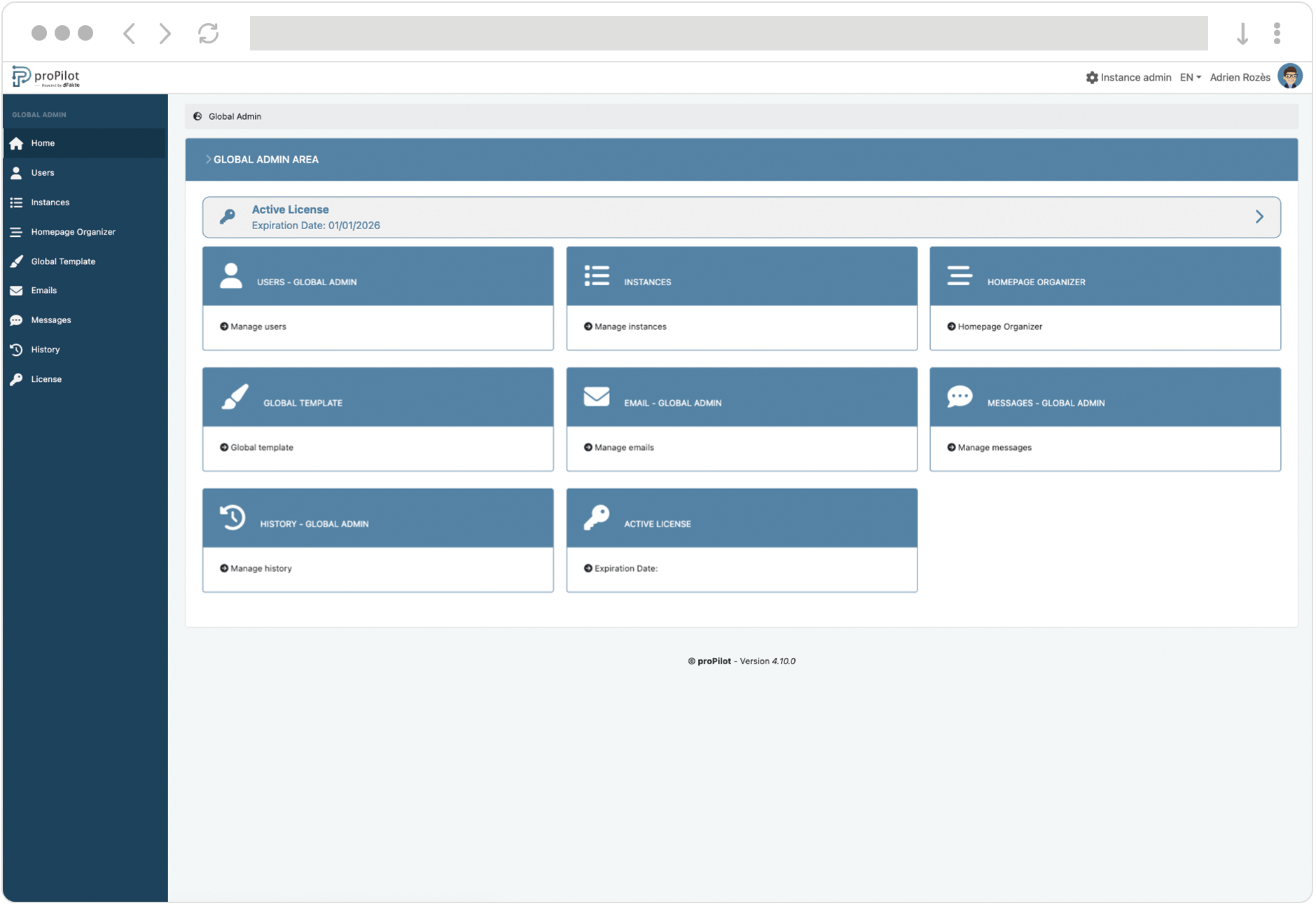The width and height of the screenshot is (1316, 906).
Task: Open the EN language dropdown
Action: tap(1190, 78)
